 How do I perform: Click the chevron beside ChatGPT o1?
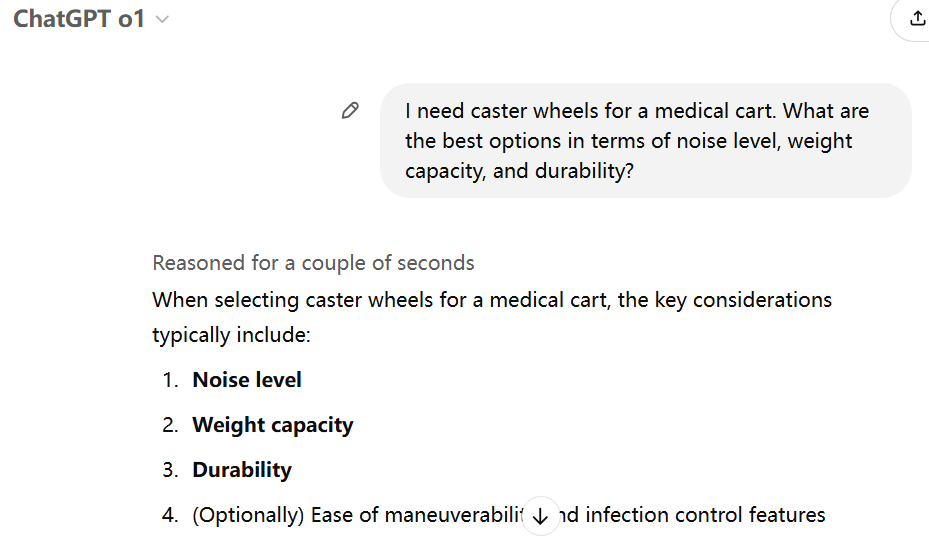(x=163, y=20)
